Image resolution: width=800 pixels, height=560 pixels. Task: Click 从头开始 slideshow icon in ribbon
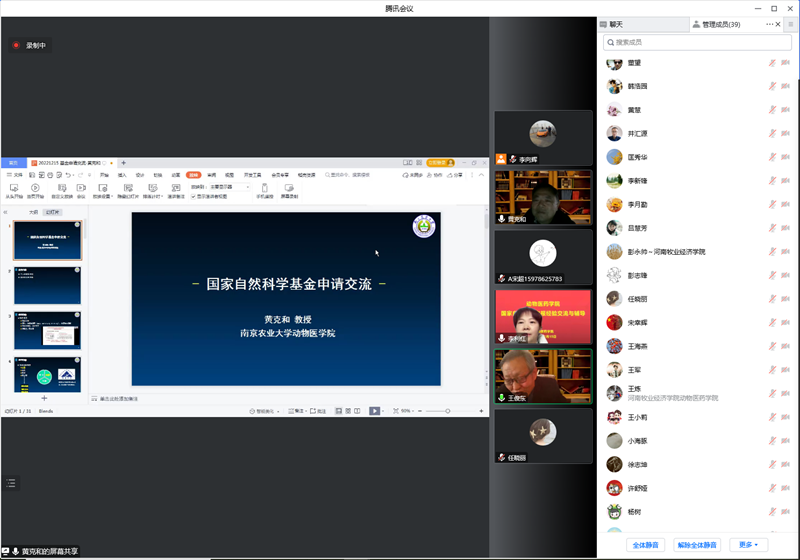pyautogui.click(x=14, y=189)
